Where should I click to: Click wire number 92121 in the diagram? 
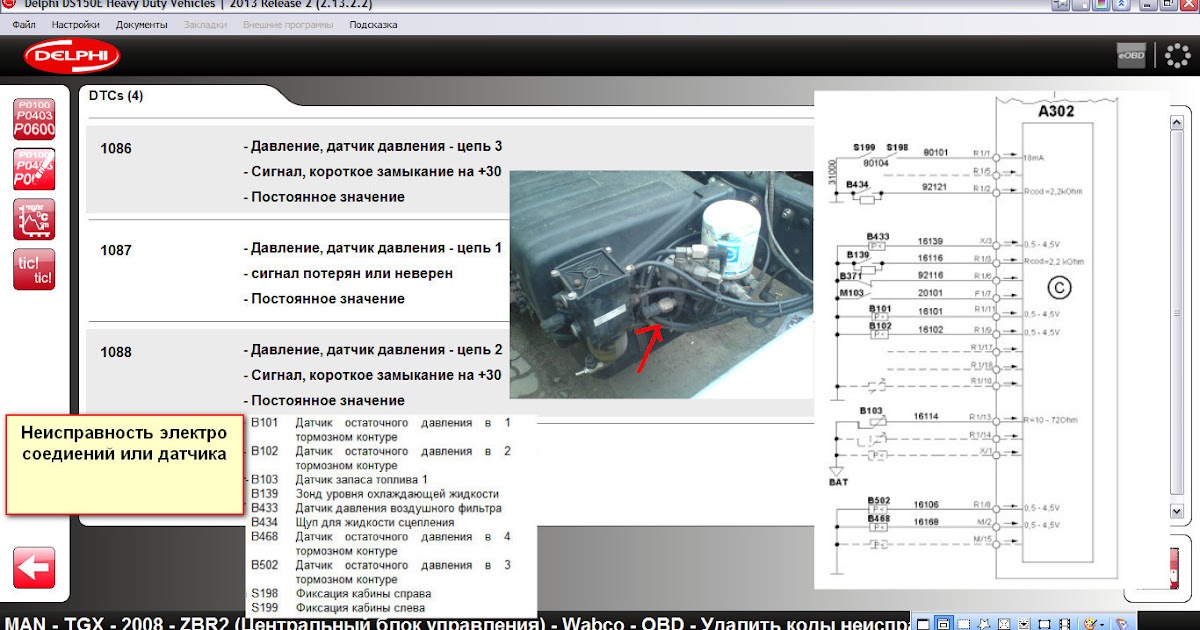click(935, 187)
